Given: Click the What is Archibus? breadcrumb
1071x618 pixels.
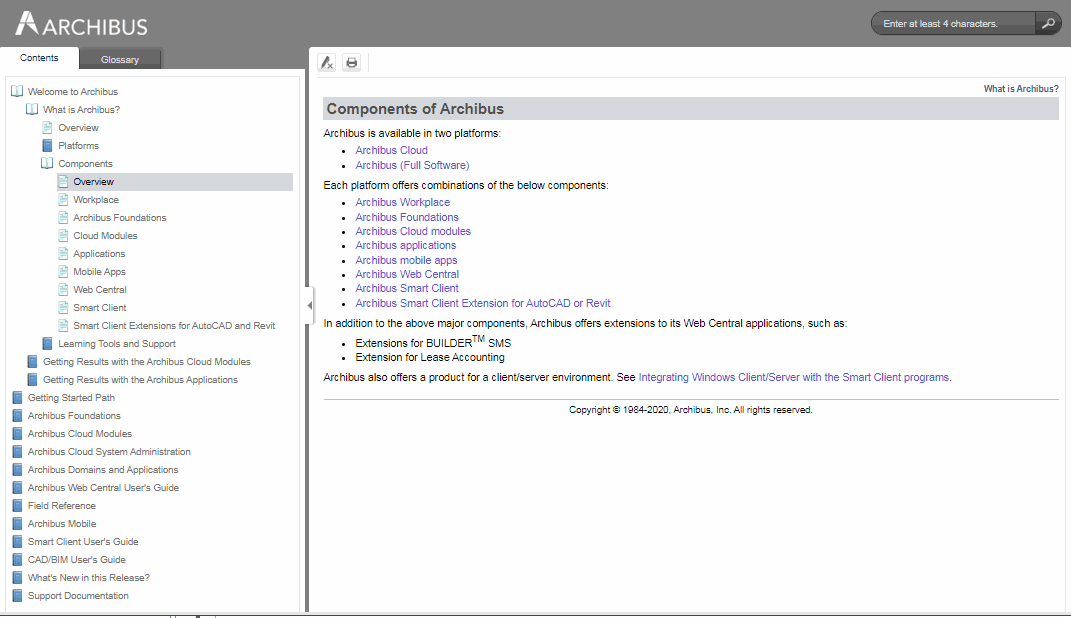Looking at the screenshot, I should coord(1020,88).
